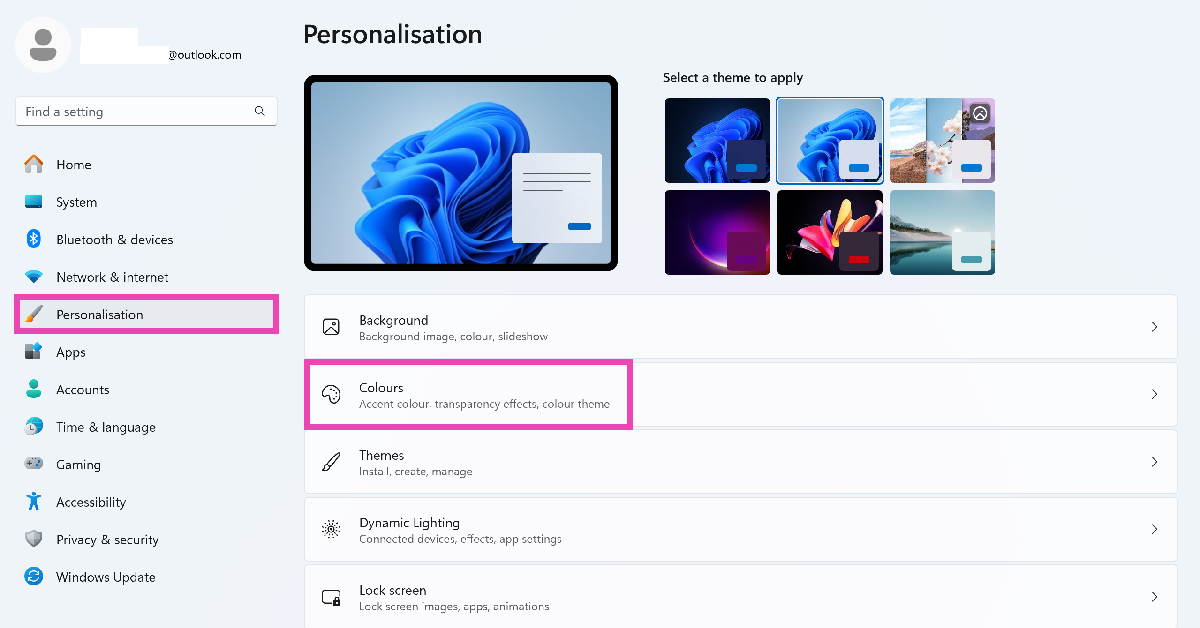Click the Network & internet Wi-Fi icon
Image resolution: width=1200 pixels, height=628 pixels.
point(34,277)
